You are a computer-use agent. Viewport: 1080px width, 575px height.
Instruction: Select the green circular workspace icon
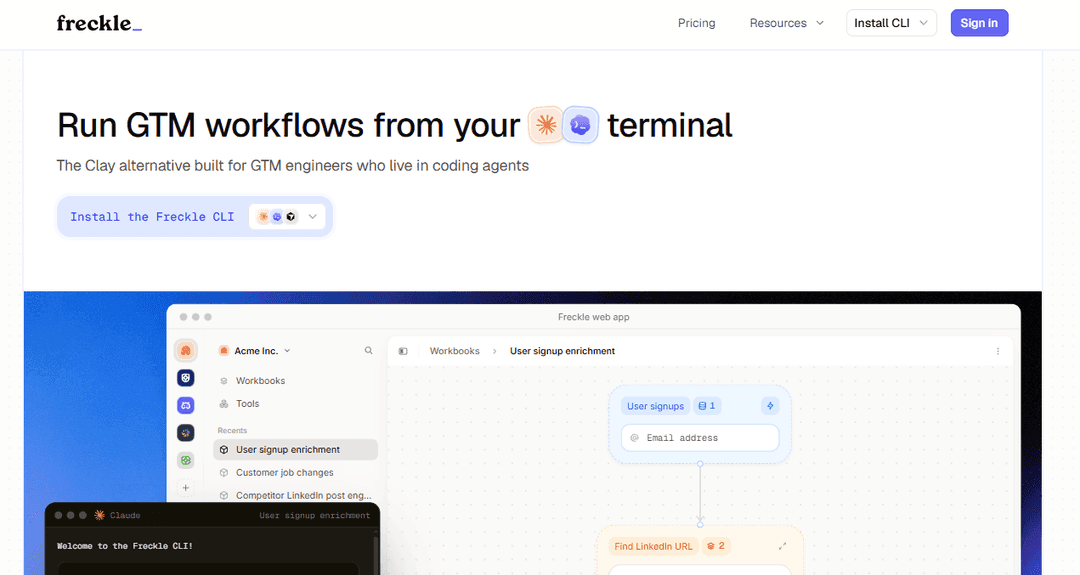[185, 460]
